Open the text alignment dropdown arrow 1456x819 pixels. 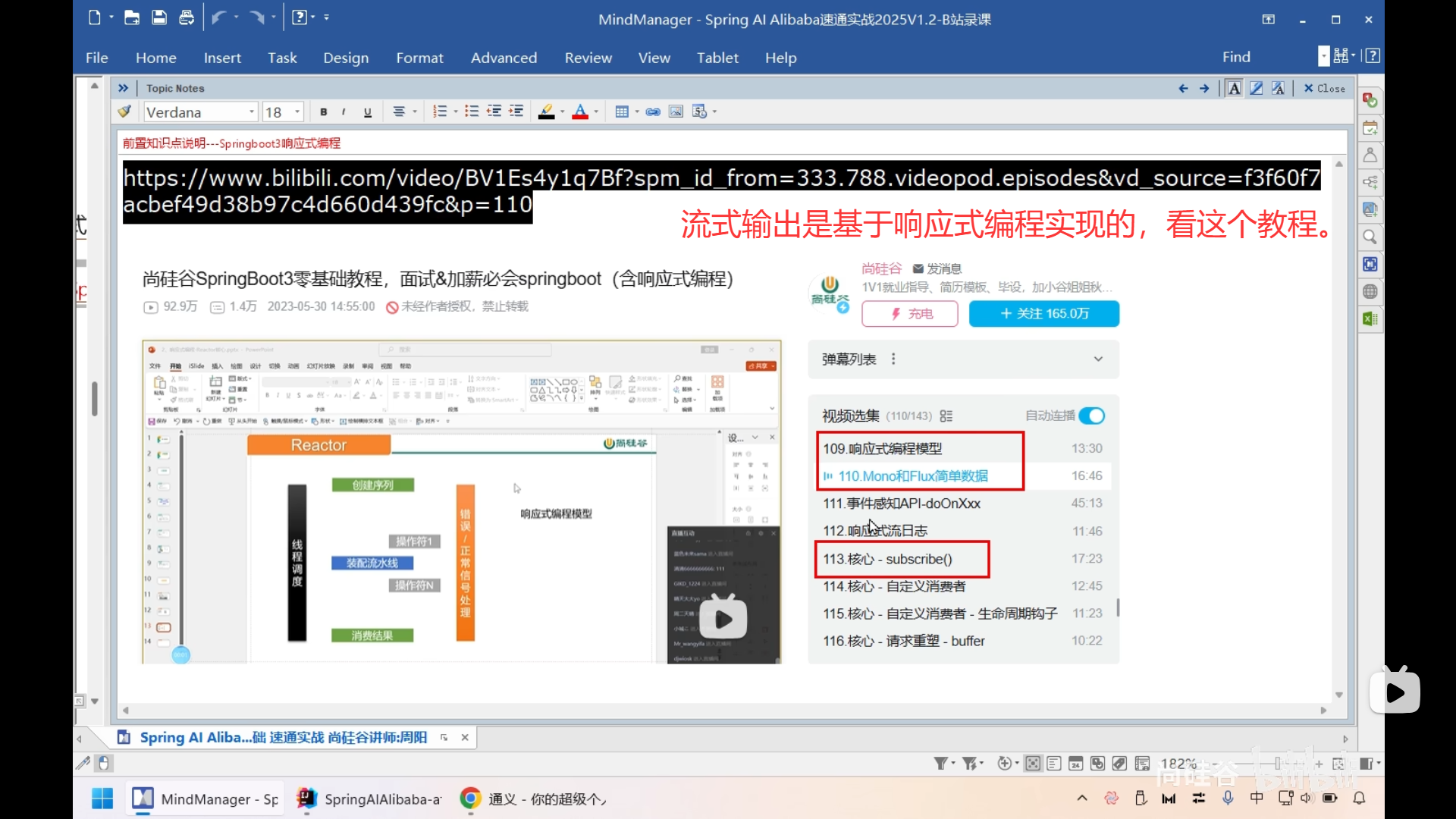pyautogui.click(x=415, y=112)
